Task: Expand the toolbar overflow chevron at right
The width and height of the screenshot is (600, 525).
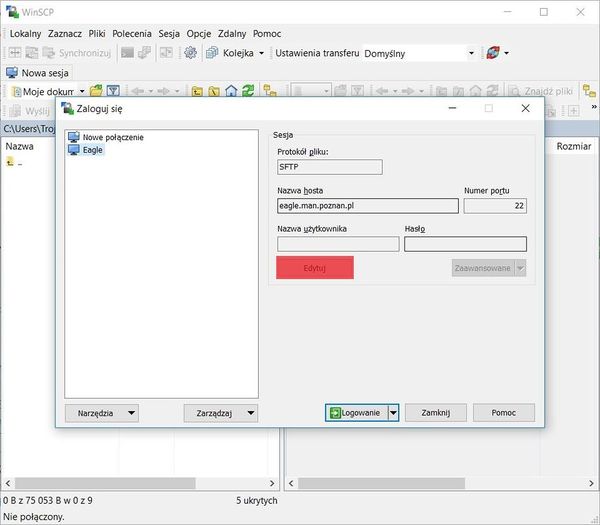Action: pos(594,107)
